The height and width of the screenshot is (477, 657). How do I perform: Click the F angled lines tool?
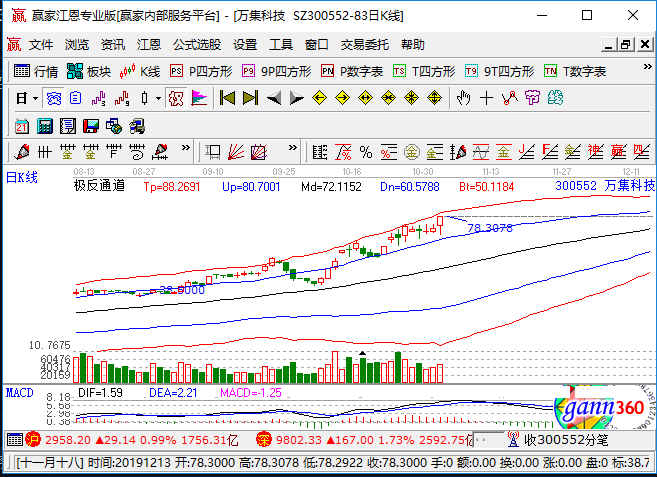click(x=550, y=152)
